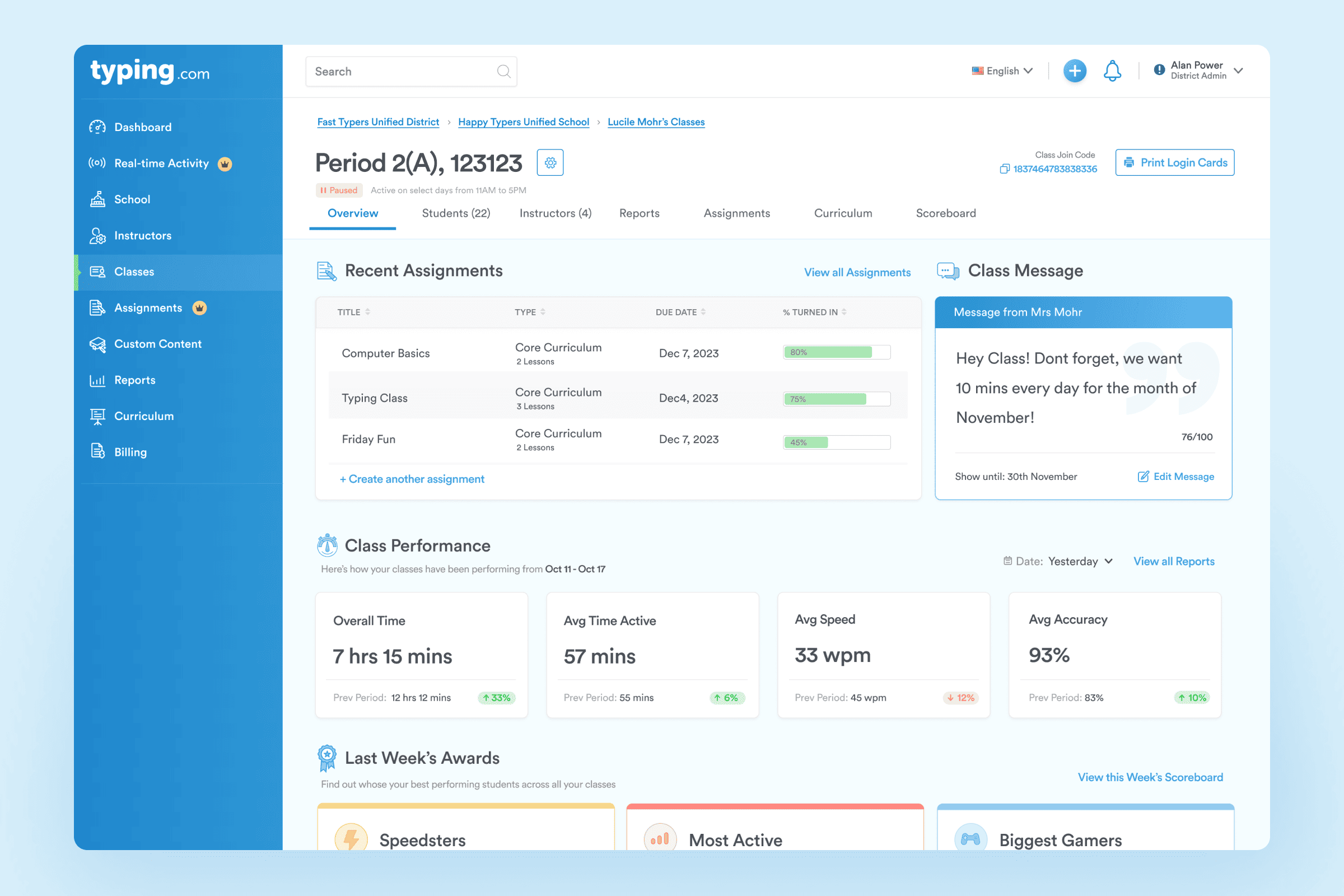The width and height of the screenshot is (1344, 896).
Task: Open the English language dropdown
Action: (x=1002, y=71)
